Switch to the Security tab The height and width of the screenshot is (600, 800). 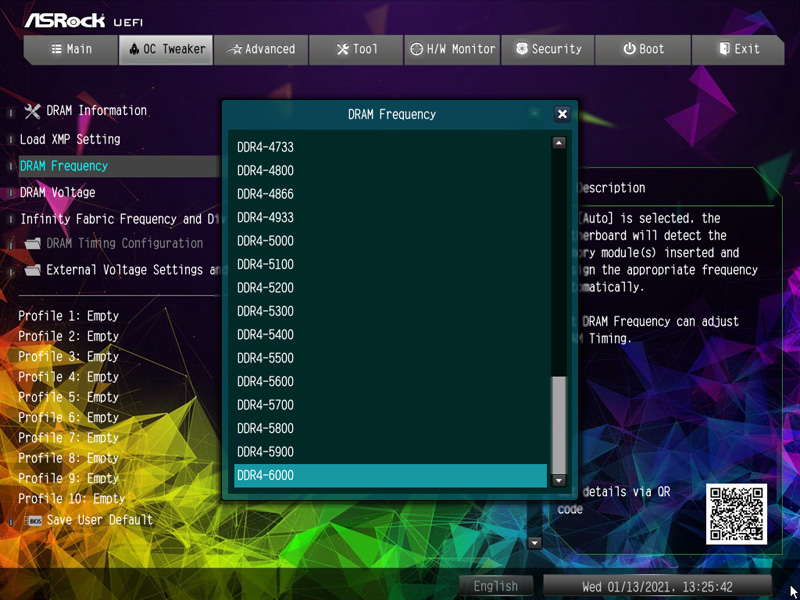[547, 49]
